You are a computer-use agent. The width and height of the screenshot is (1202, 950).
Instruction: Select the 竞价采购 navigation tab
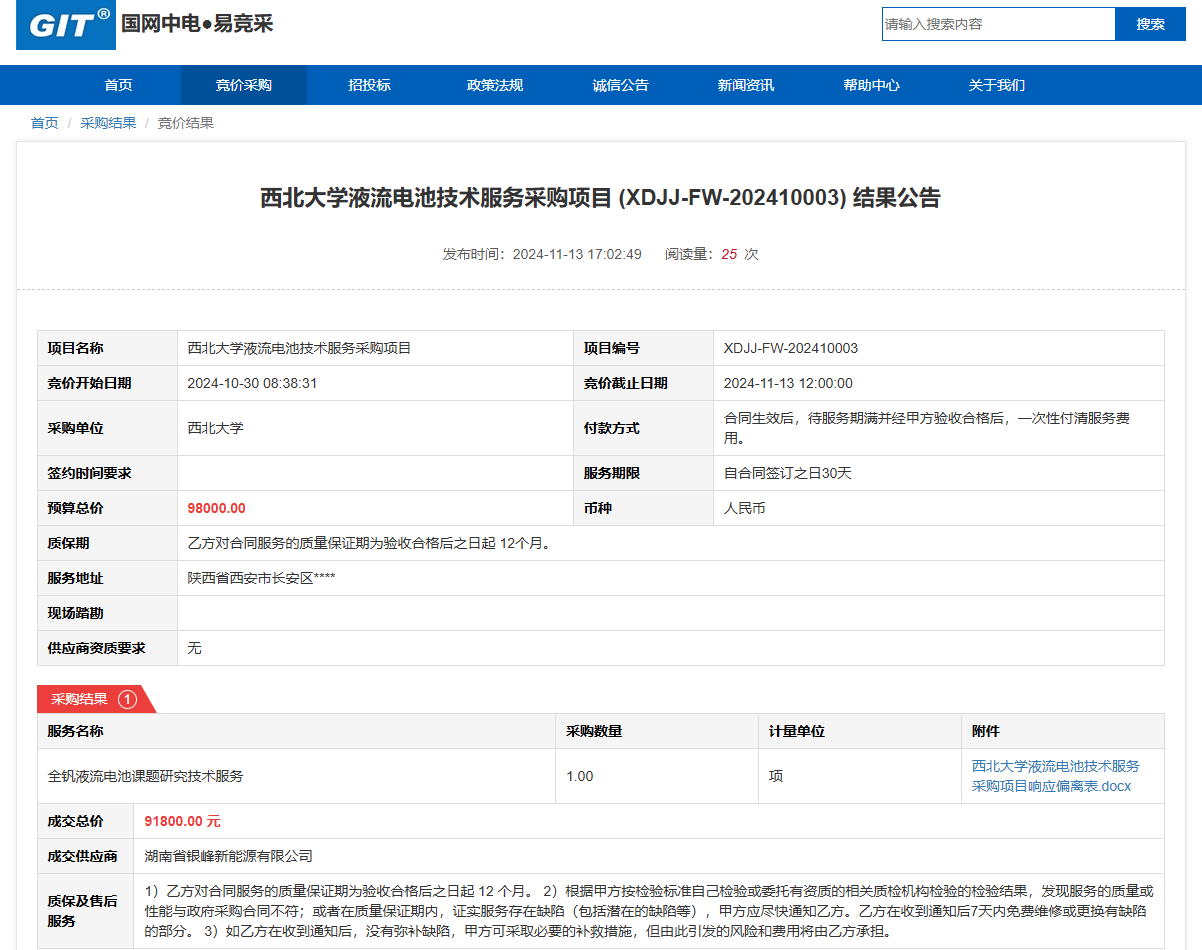tap(243, 85)
